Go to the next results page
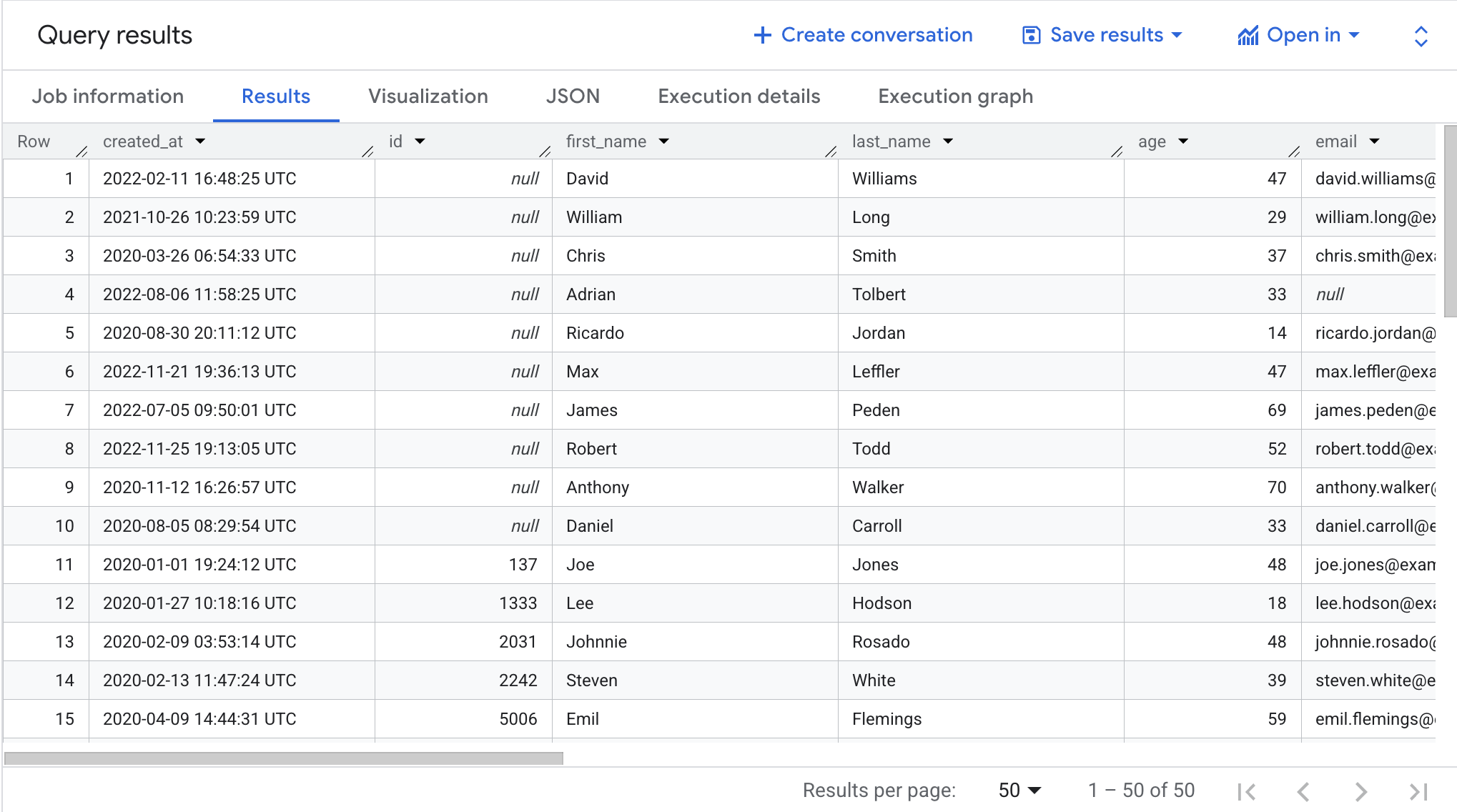 (1360, 791)
